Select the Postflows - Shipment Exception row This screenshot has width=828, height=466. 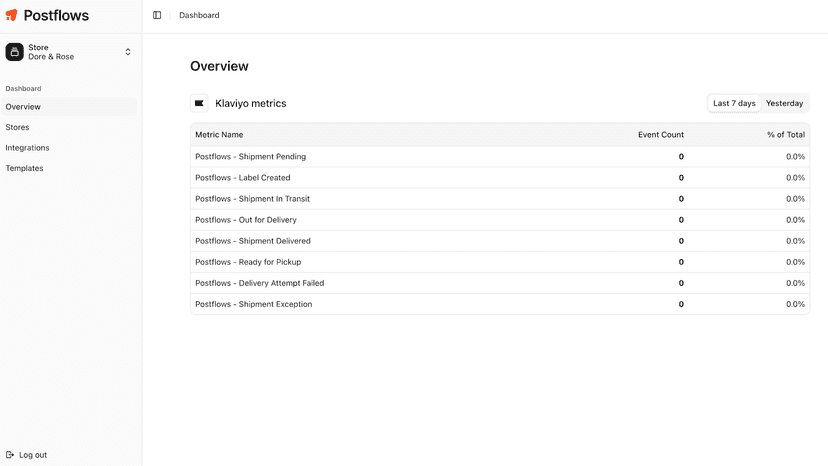click(500, 304)
